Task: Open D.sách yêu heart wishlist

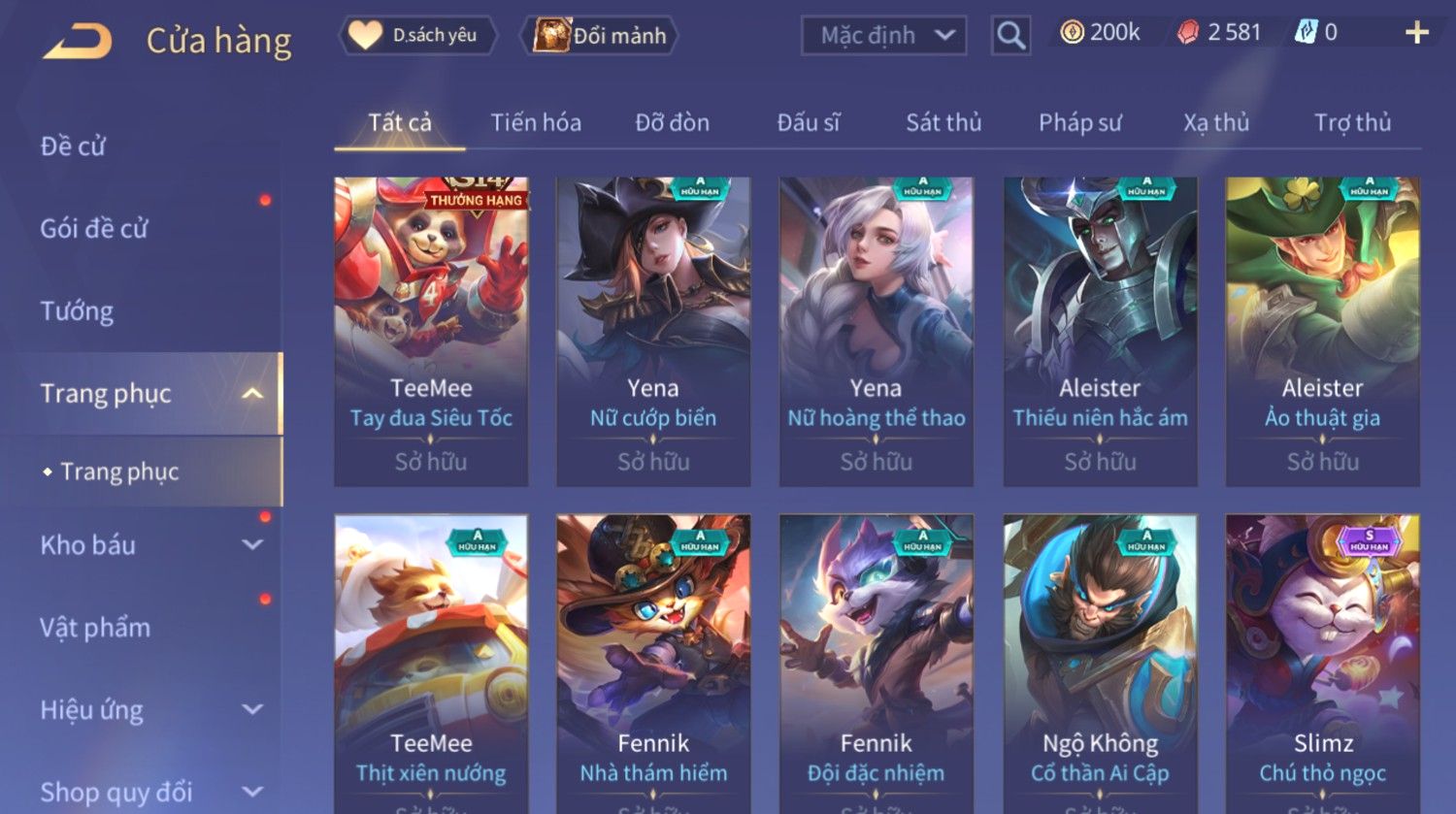Action: pyautogui.click(x=418, y=36)
